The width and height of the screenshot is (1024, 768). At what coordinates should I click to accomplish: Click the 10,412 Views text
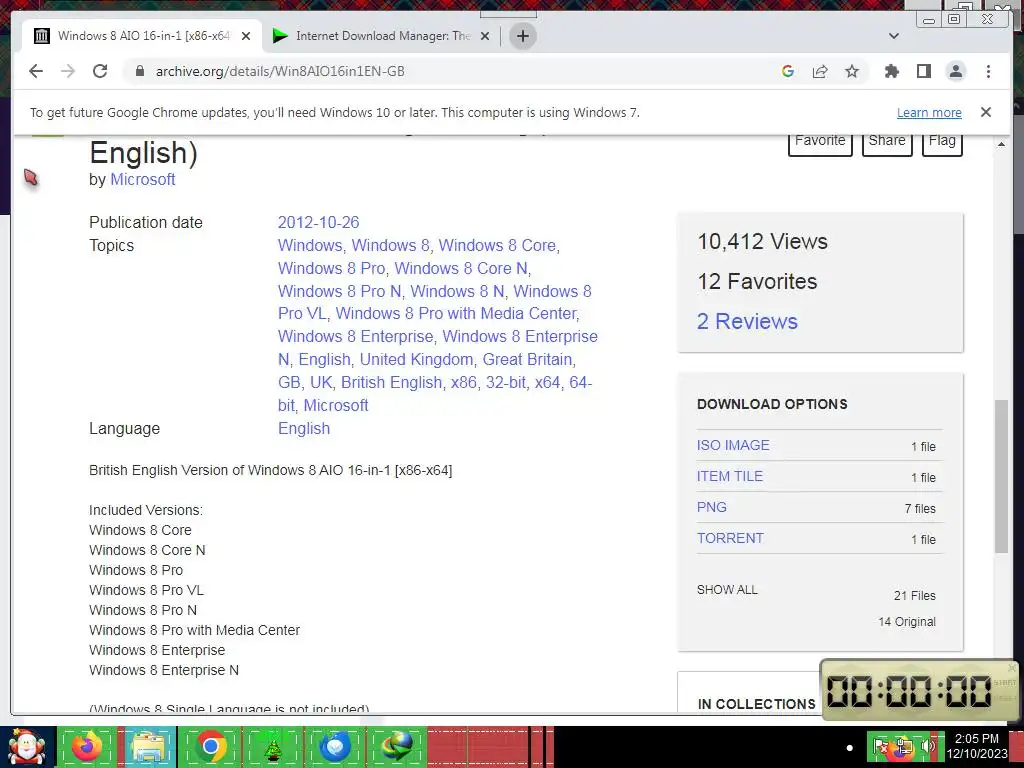(762, 242)
